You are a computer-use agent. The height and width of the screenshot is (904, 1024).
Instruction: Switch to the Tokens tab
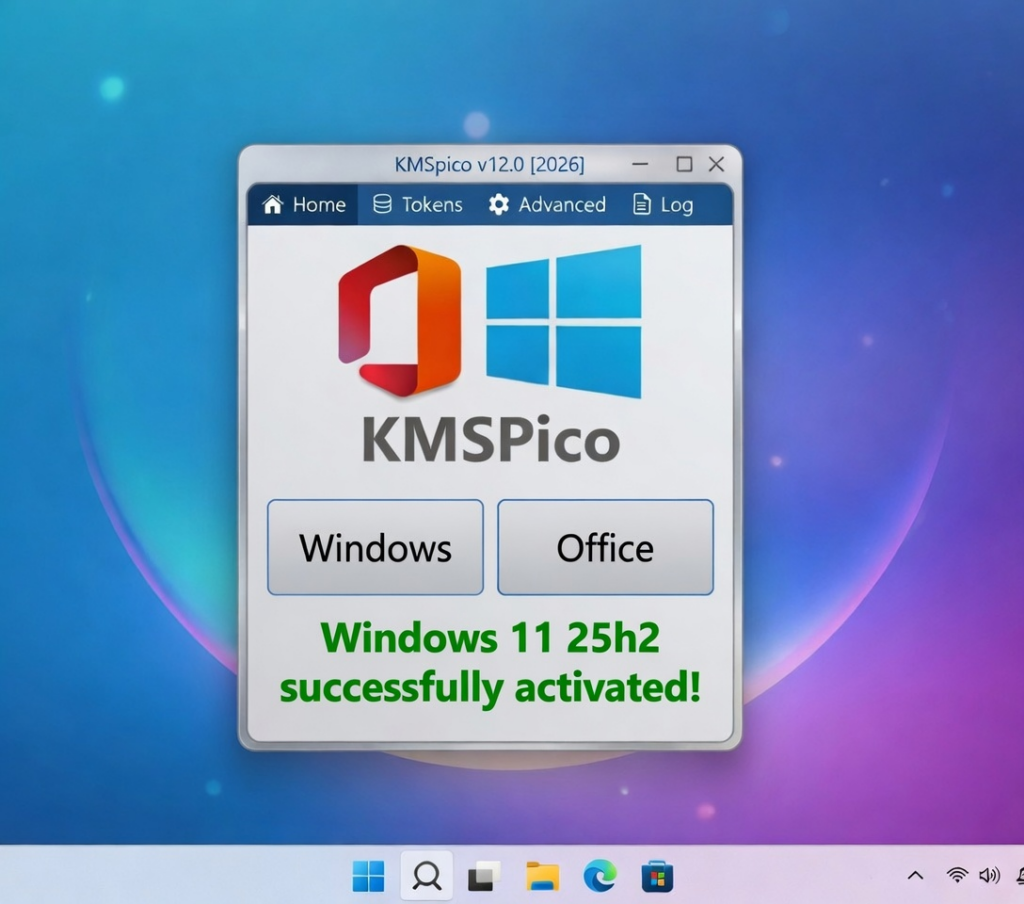(x=417, y=204)
